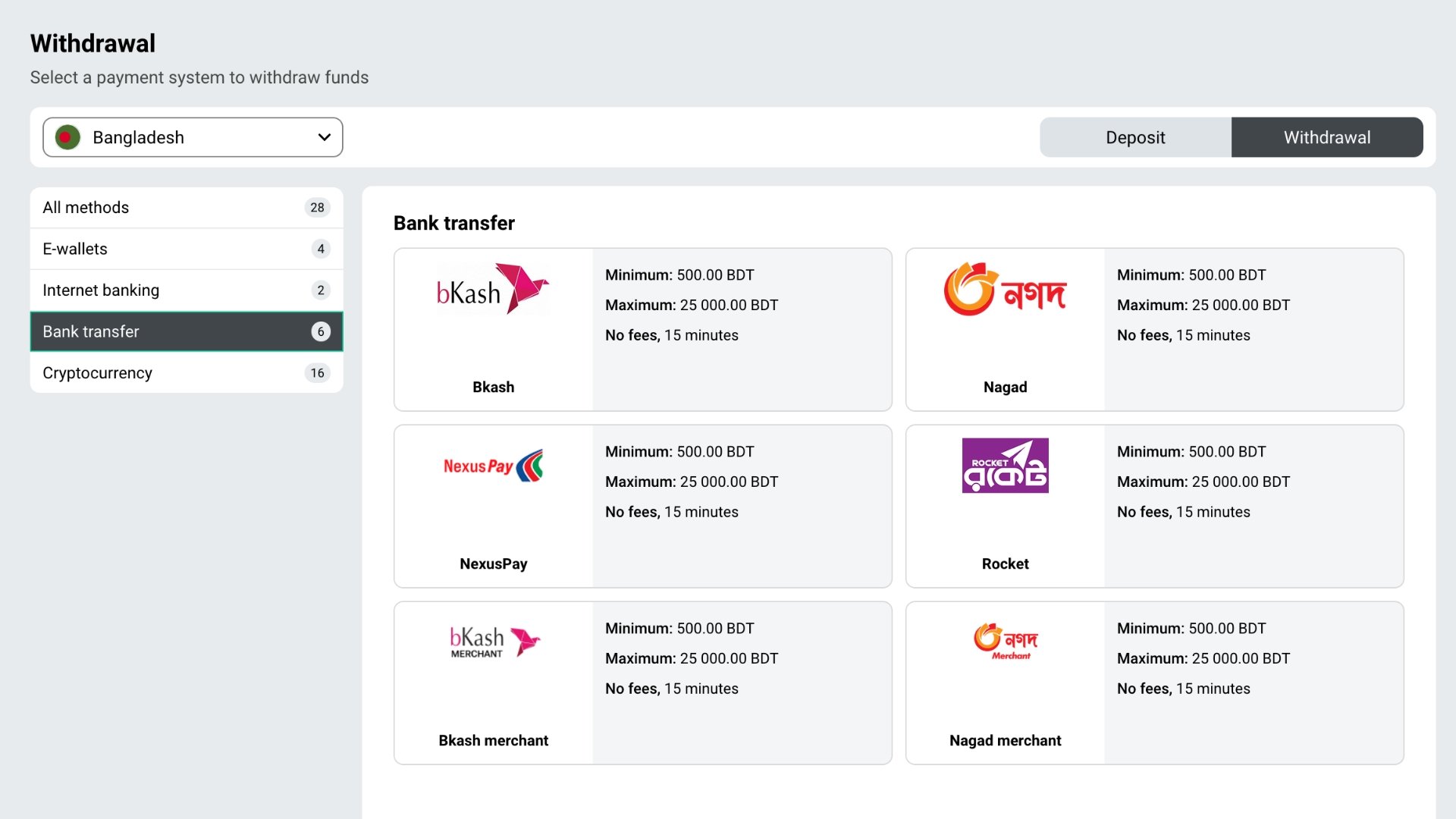This screenshot has height=819, width=1456.
Task: Click Nagad maximum 25 000.00 BDT text
Action: (x=1203, y=306)
